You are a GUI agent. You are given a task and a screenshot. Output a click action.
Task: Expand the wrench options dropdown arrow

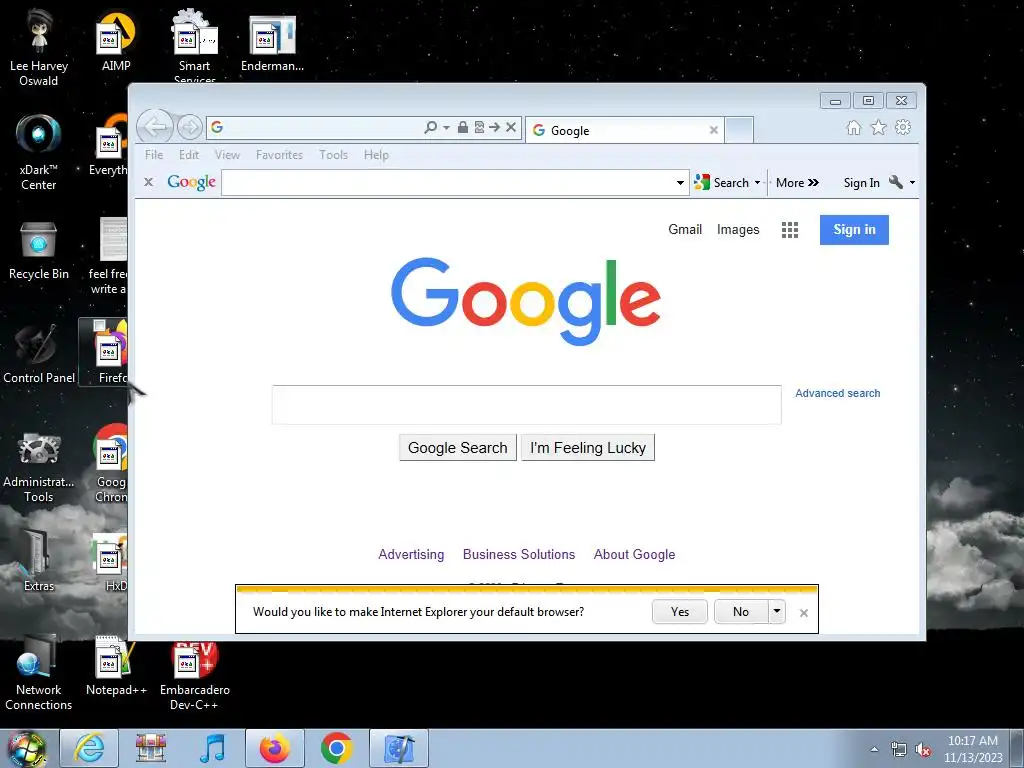tap(912, 183)
